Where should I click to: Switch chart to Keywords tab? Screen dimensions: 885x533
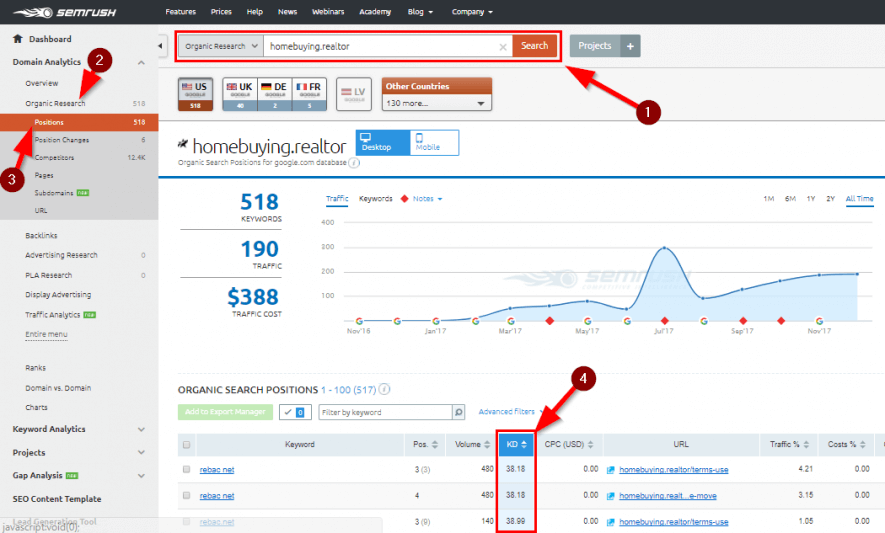pyautogui.click(x=375, y=199)
